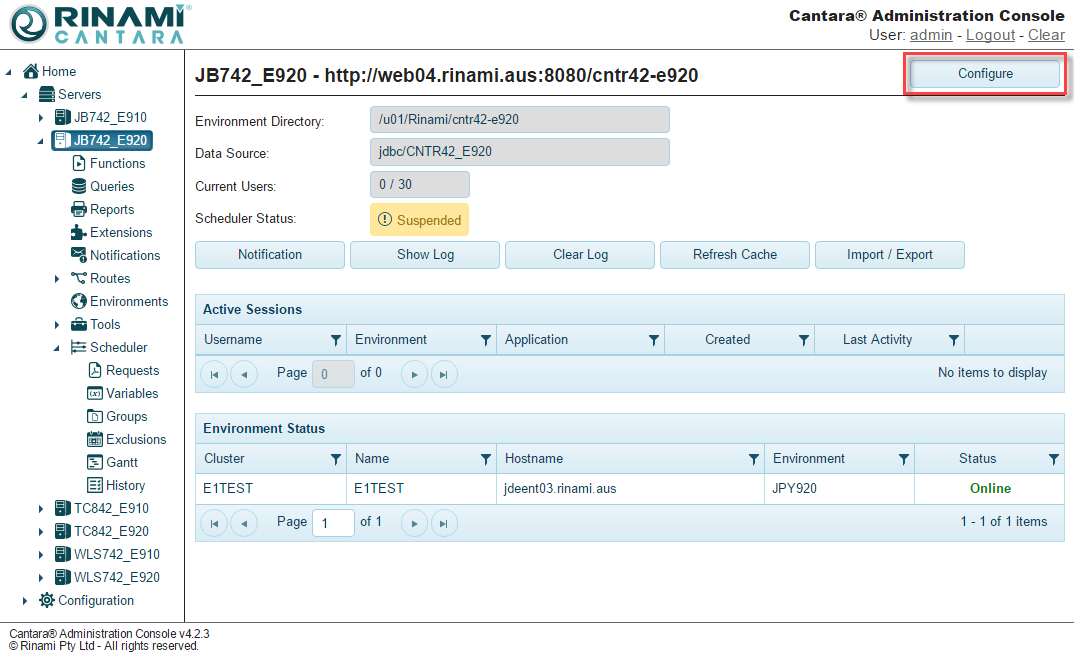Open the Gantt chart icon
The width and height of the screenshot is (1074, 672).
[95, 462]
